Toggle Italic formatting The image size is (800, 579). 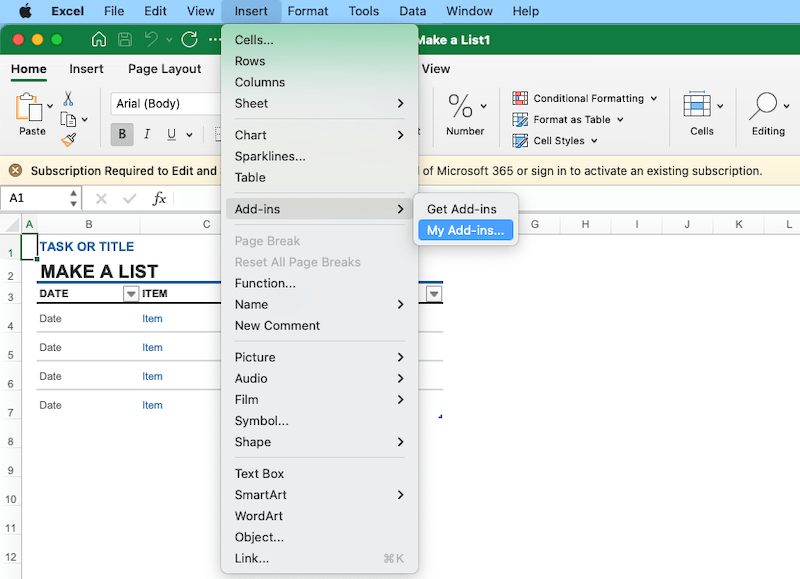coord(147,134)
